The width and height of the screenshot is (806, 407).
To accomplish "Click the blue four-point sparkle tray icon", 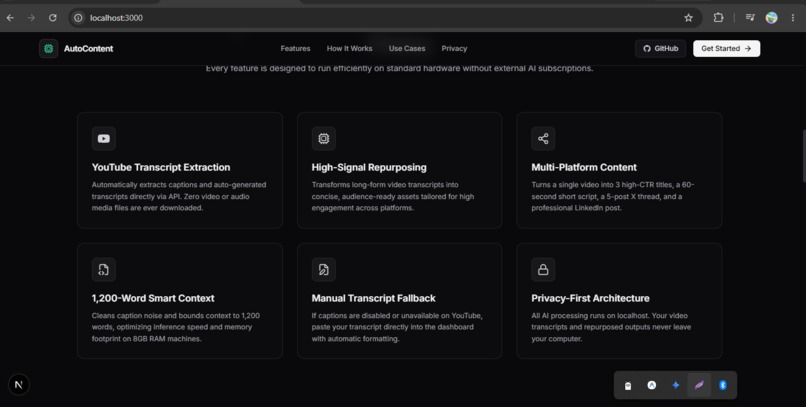I will (x=675, y=385).
